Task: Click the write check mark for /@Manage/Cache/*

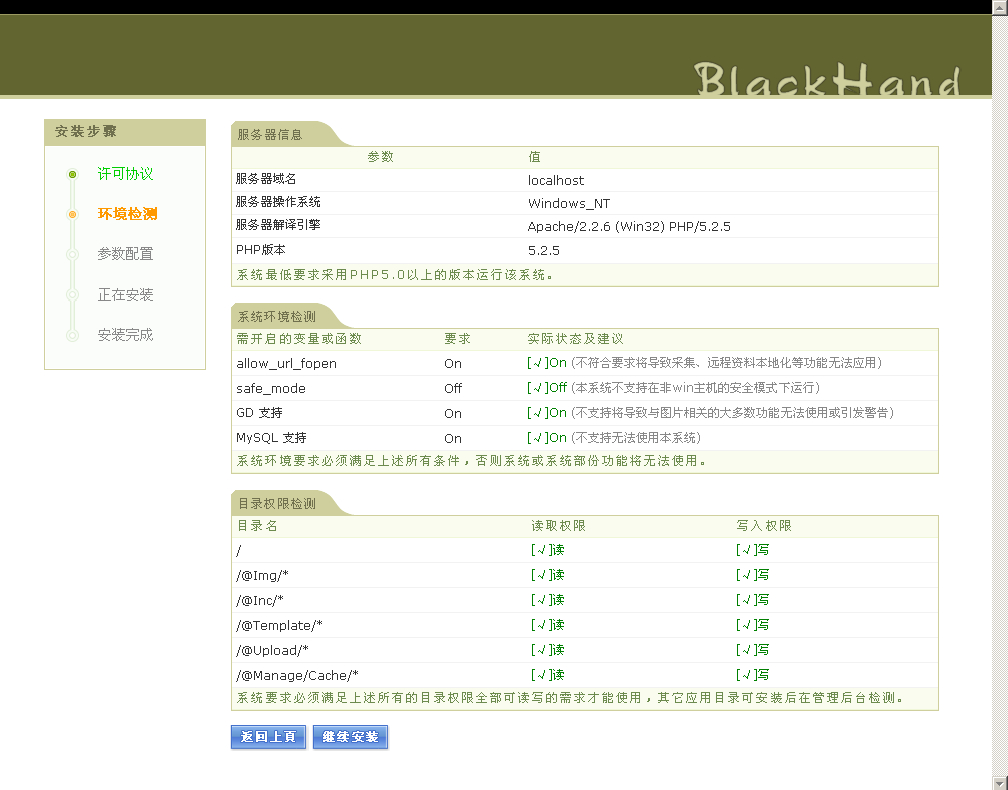Action: 753,675
